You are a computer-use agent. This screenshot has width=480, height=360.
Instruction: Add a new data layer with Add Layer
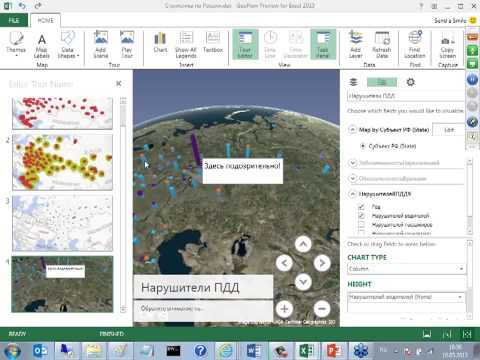point(356,45)
